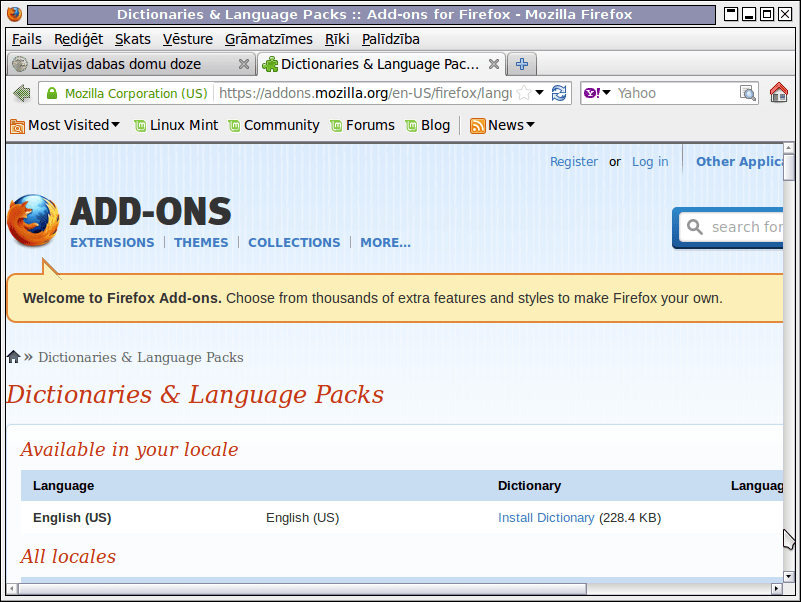Viewport: 801px width, 602px height.
Task: Open the Palīdzība menu
Action: tap(390, 39)
